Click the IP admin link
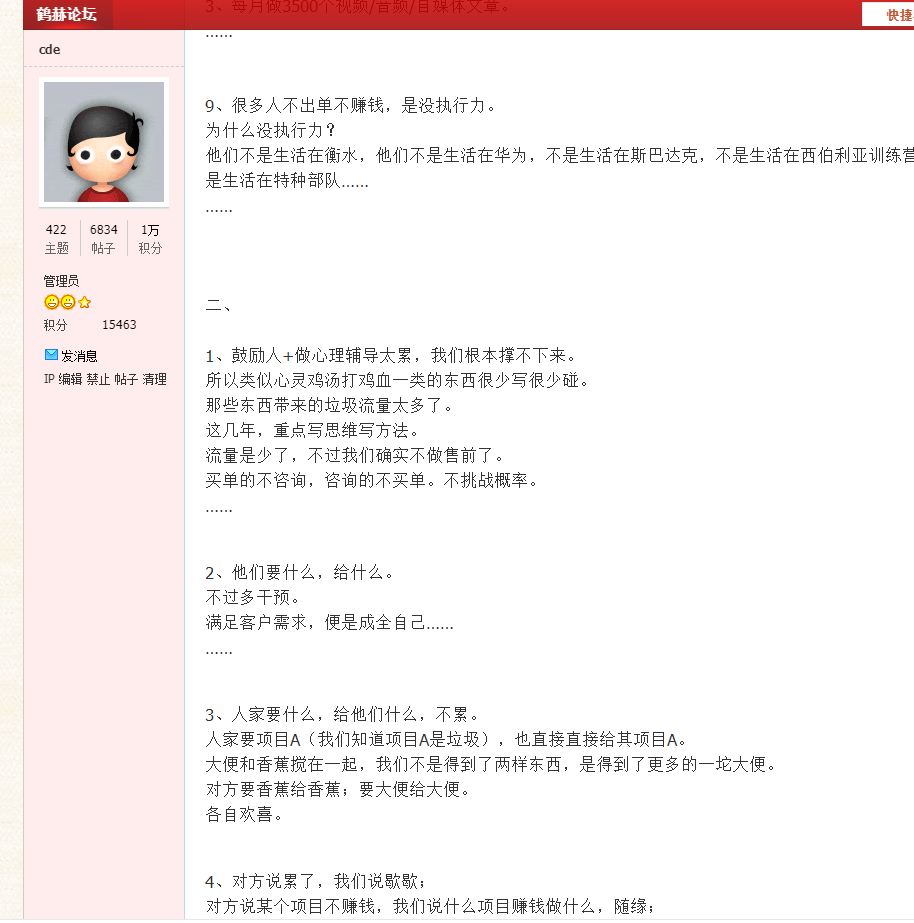Image resolution: width=914 pixels, height=923 pixels. 49,379
